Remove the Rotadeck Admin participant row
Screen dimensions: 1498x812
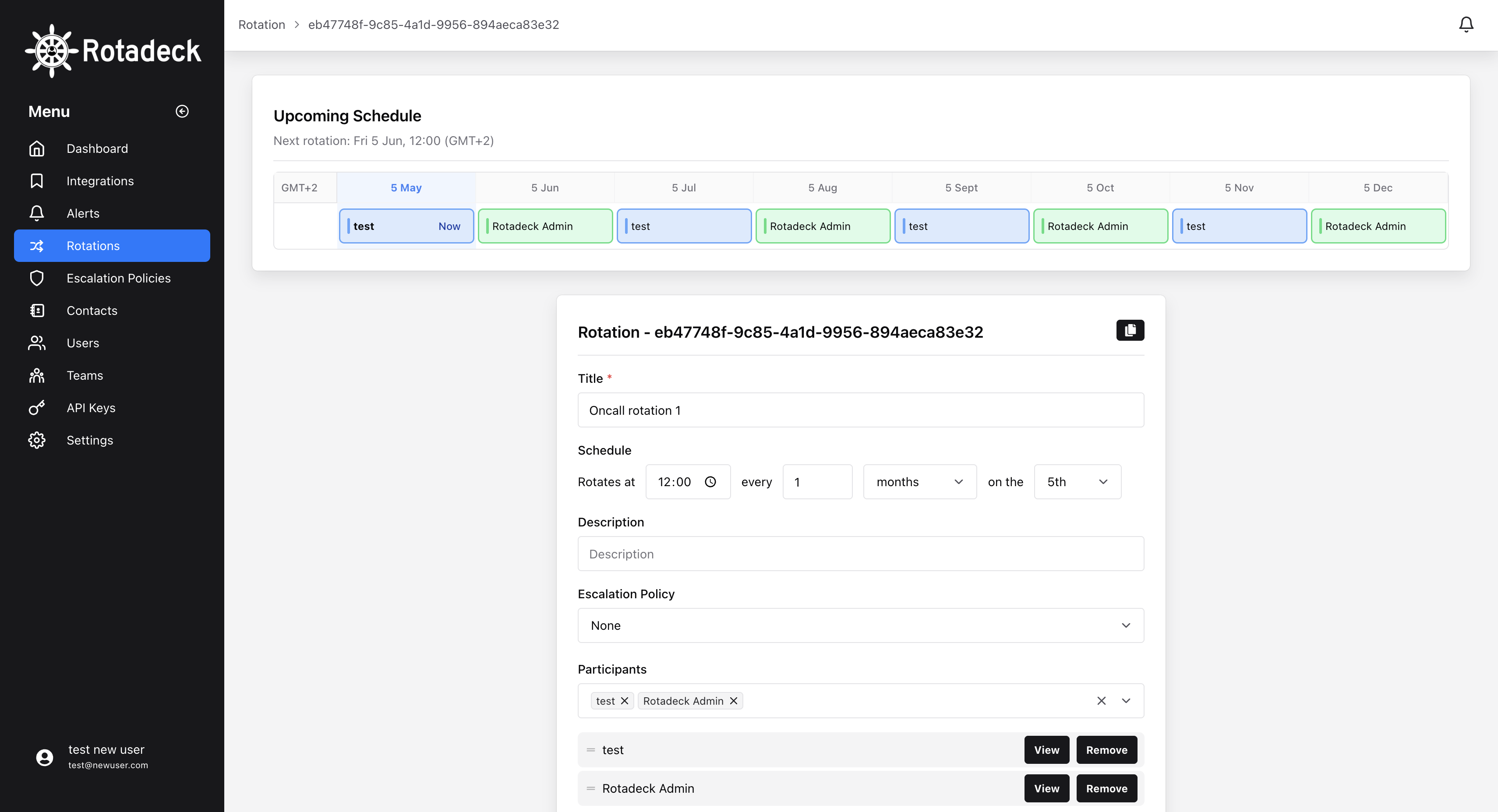pyautogui.click(x=1106, y=789)
